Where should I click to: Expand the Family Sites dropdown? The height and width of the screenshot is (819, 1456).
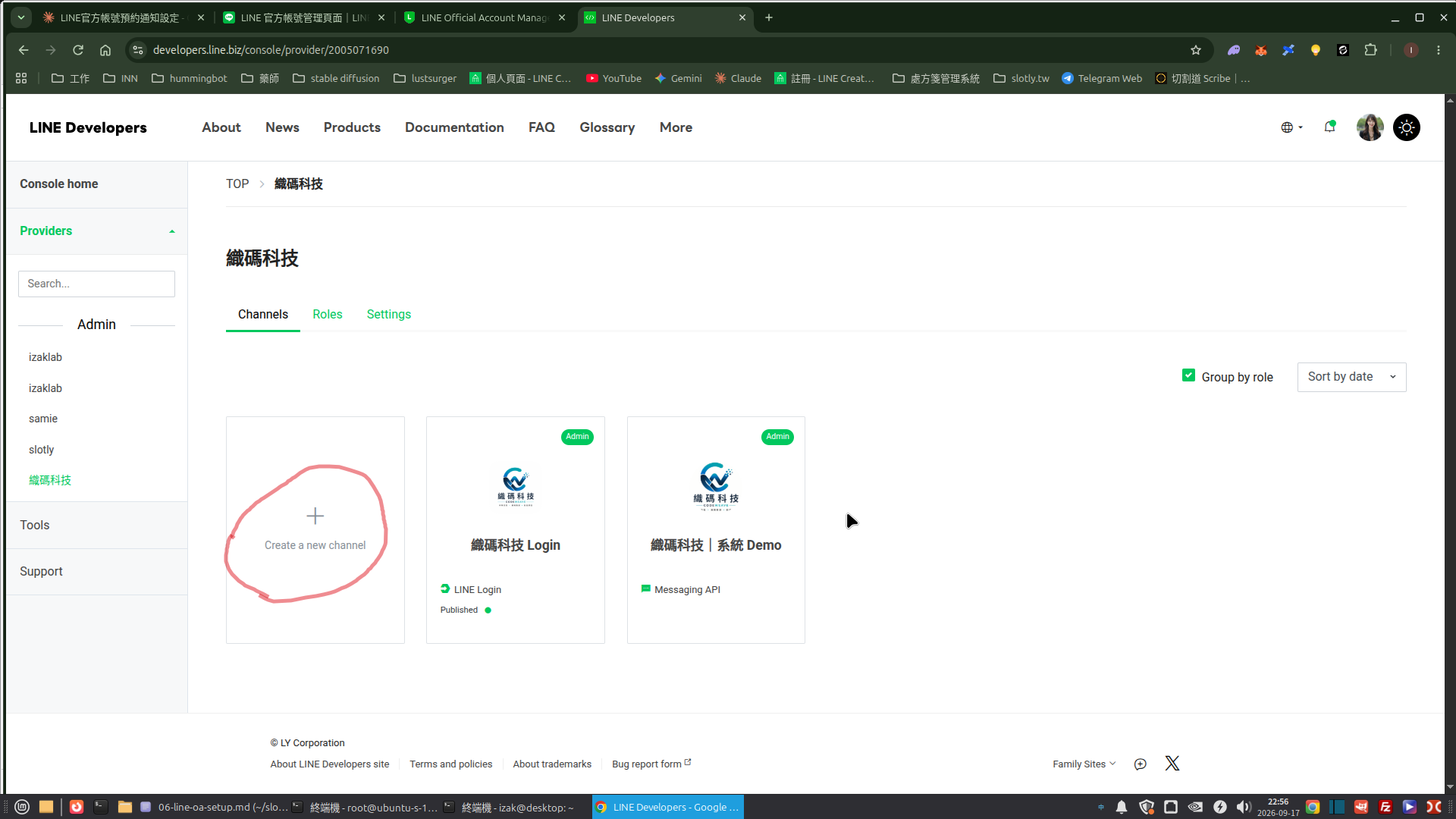[1084, 764]
